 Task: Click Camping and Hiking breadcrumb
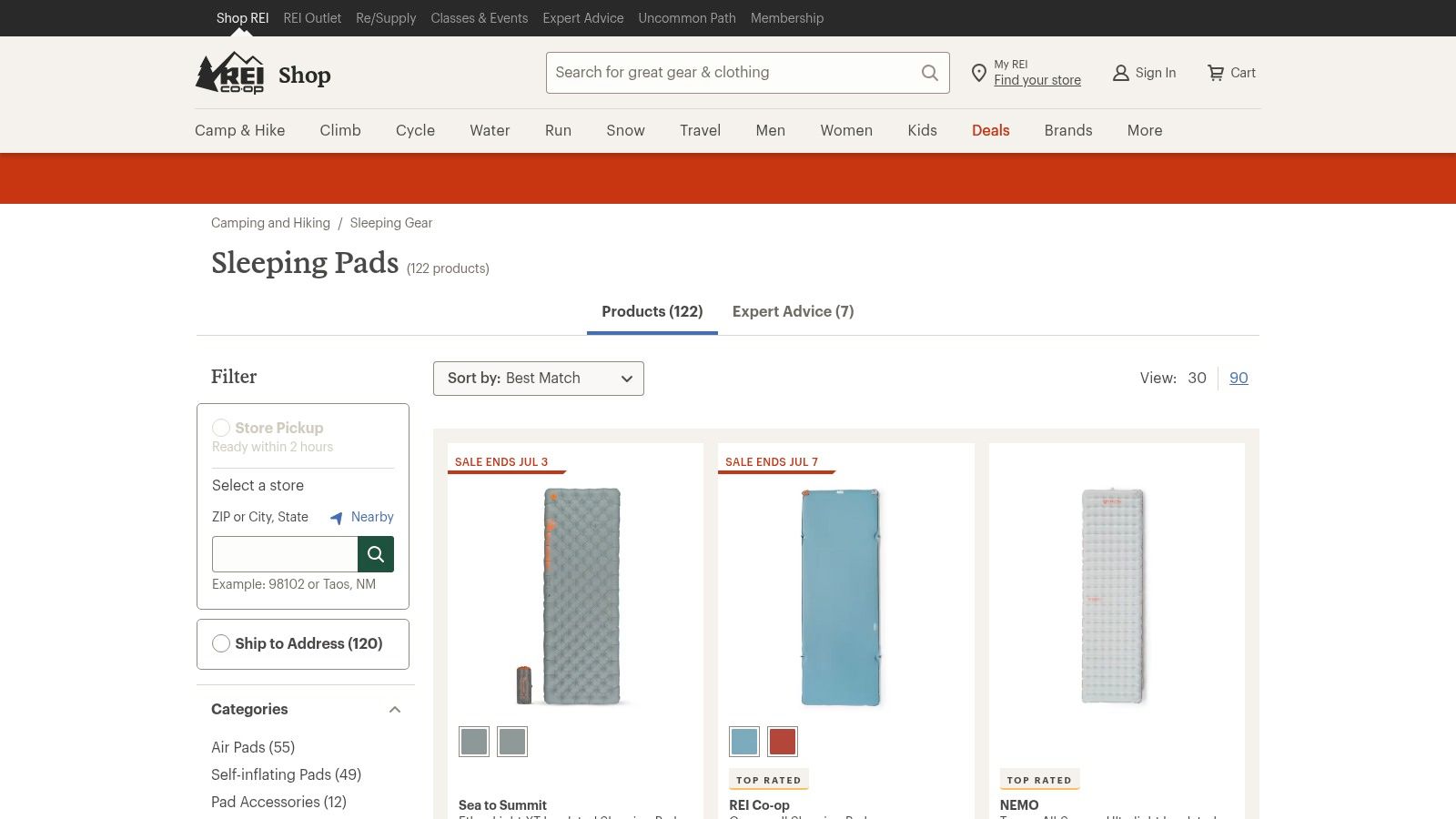(270, 223)
